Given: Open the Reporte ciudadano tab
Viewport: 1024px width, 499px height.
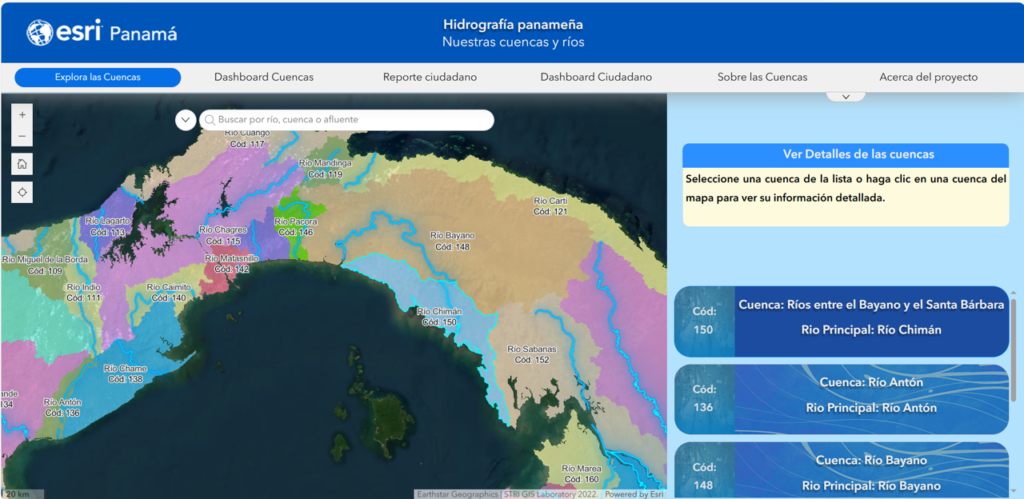Looking at the screenshot, I should pos(430,77).
